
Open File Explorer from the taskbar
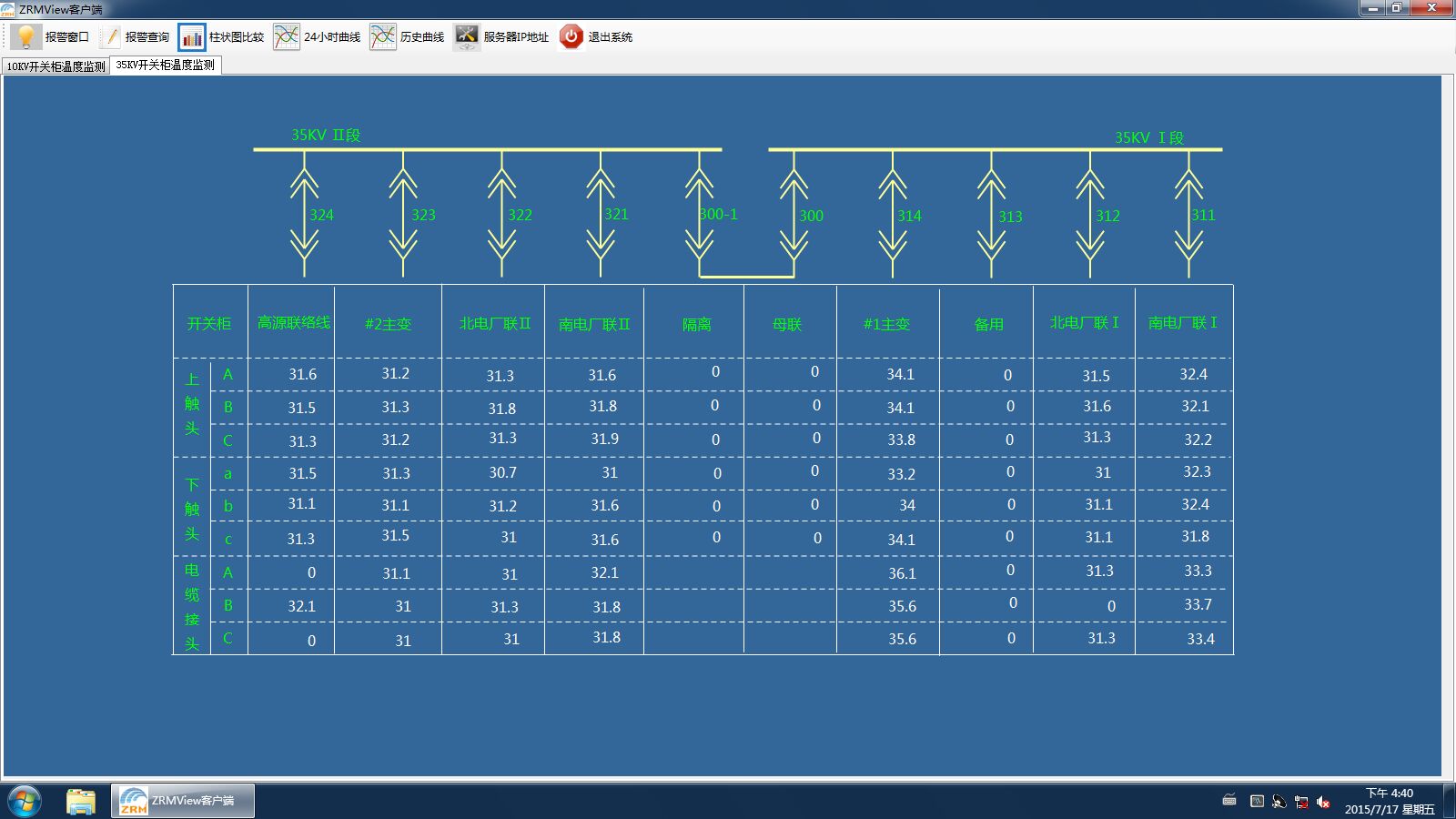coord(81,801)
